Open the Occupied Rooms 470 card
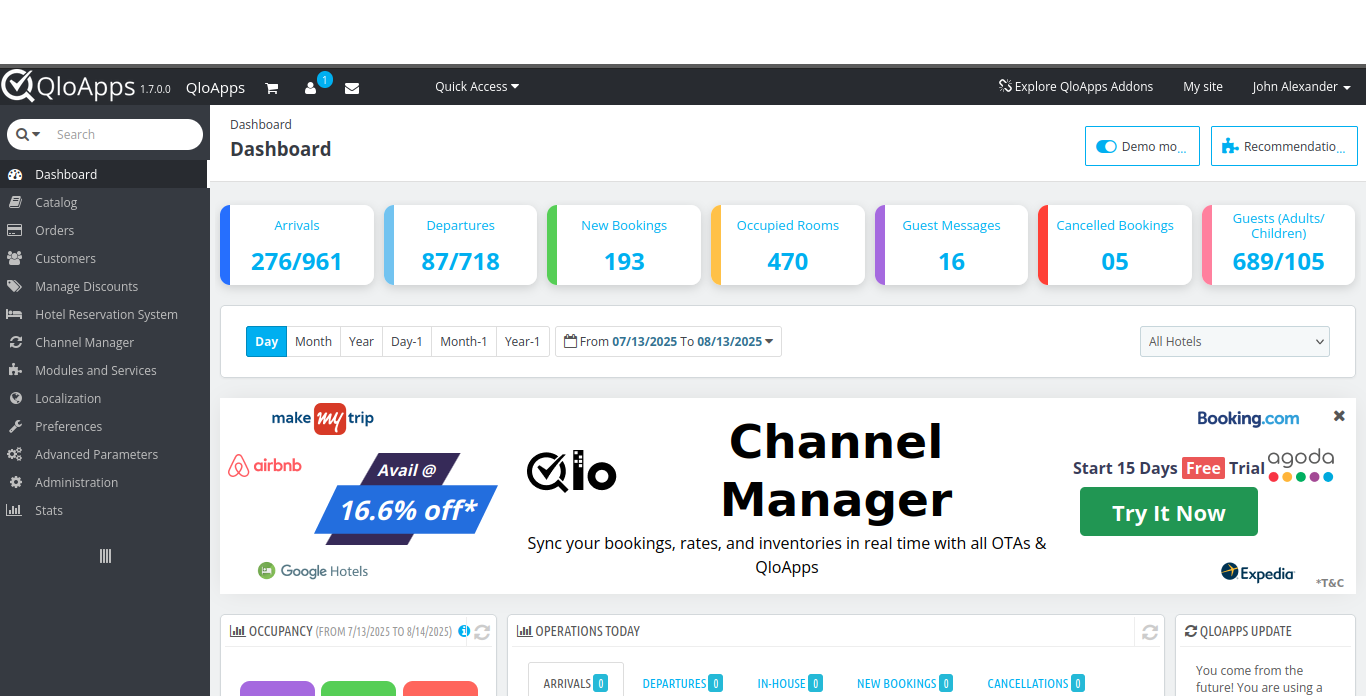 click(x=788, y=245)
